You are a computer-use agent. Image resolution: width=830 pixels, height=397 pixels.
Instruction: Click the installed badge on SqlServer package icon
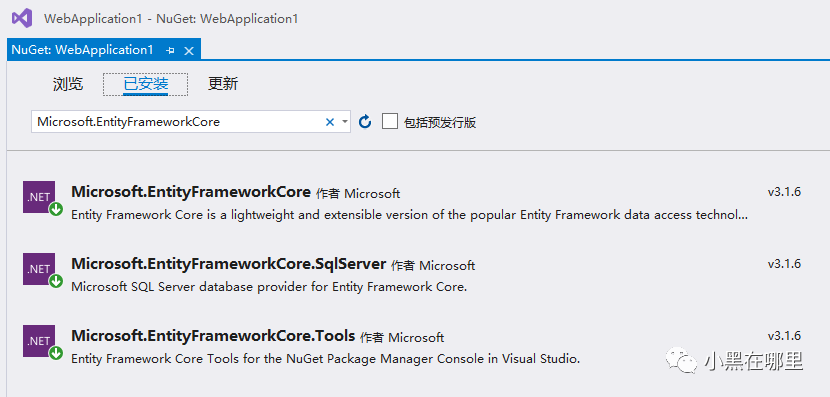pyautogui.click(x=56, y=281)
